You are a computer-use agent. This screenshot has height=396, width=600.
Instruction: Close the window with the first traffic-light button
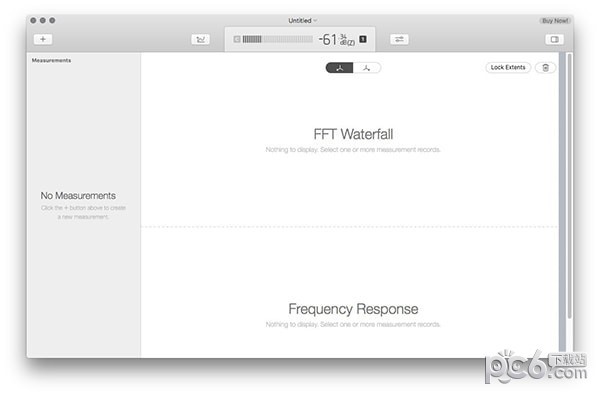33,20
